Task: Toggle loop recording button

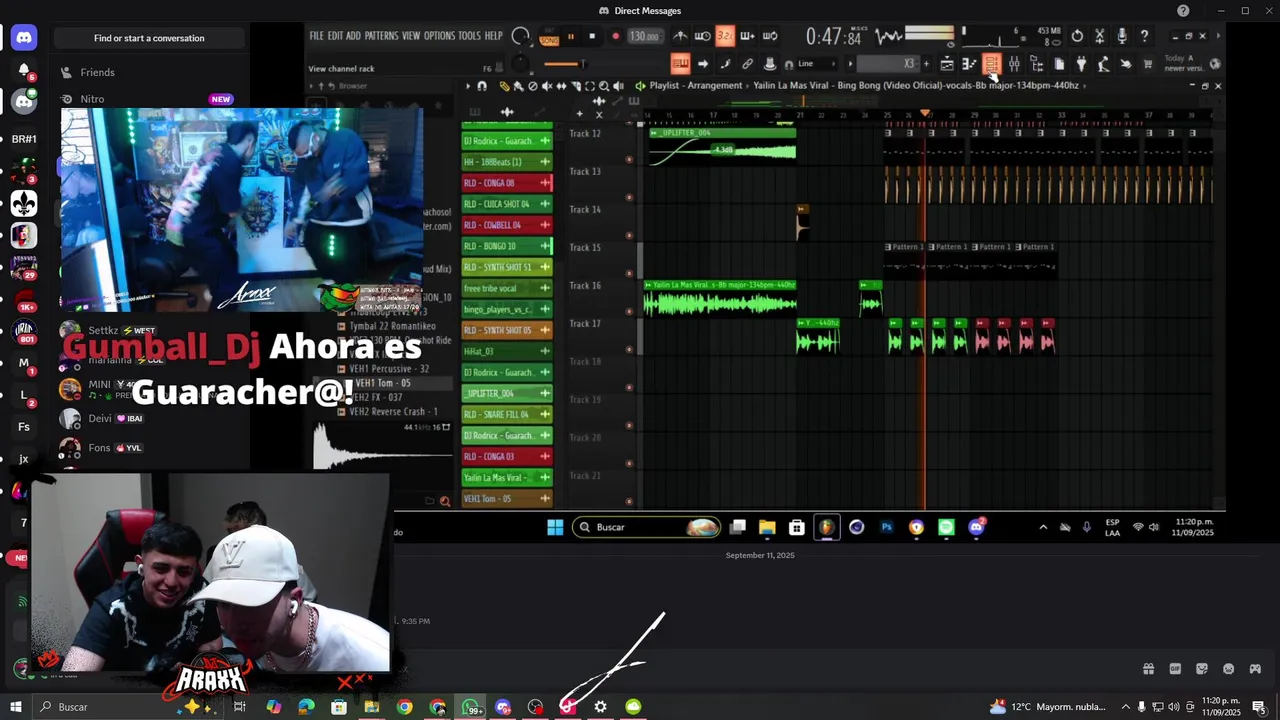Action: (x=770, y=36)
